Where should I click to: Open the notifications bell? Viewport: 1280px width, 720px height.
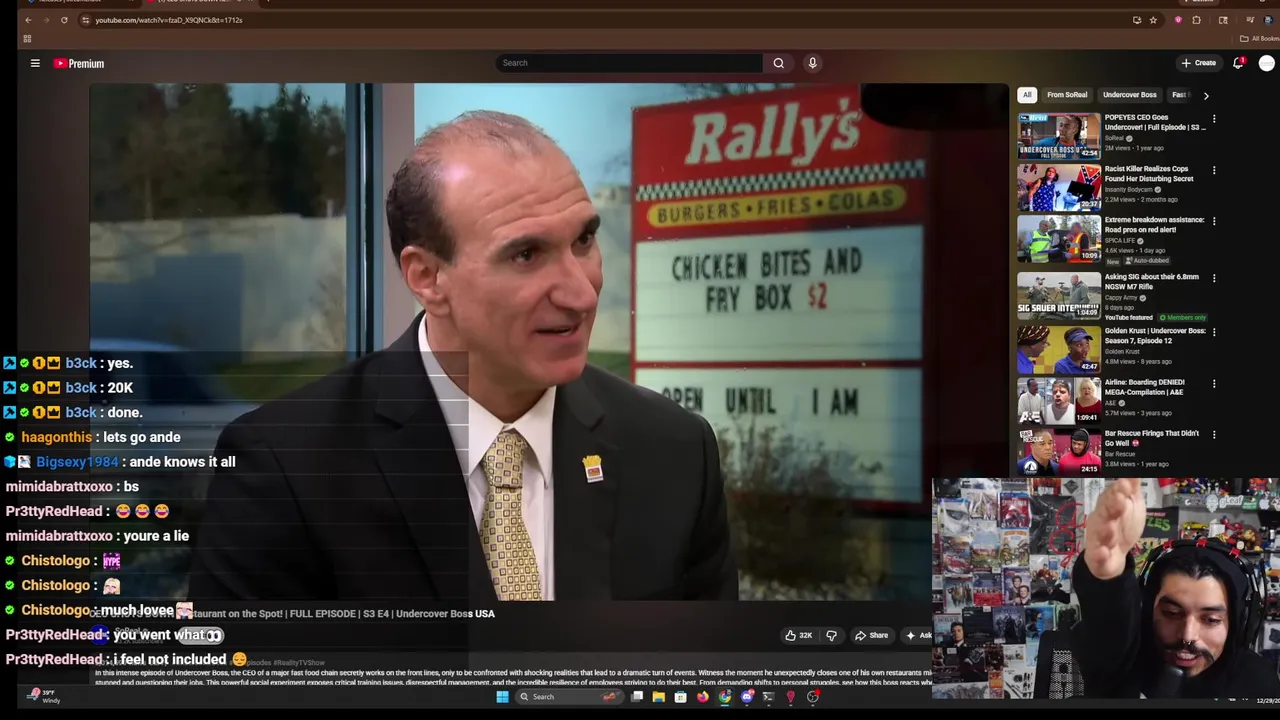tap(1238, 63)
